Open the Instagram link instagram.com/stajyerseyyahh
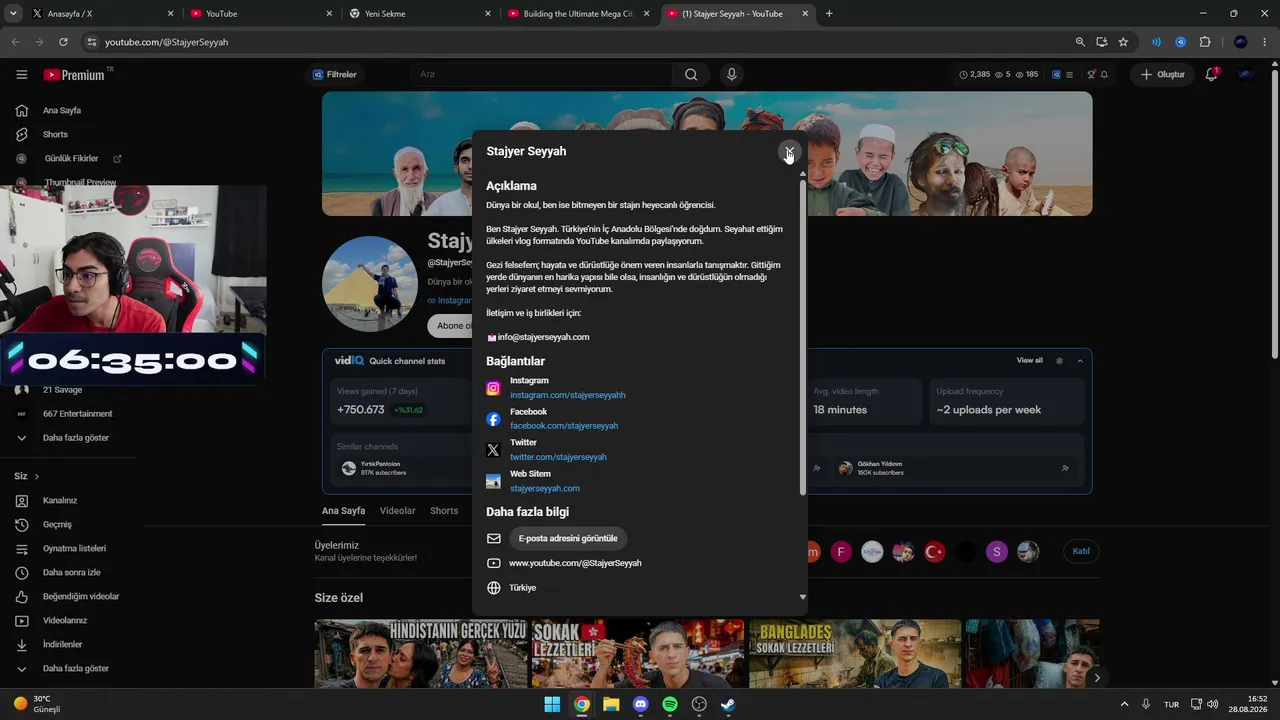This screenshot has width=1280, height=720. coord(567,395)
